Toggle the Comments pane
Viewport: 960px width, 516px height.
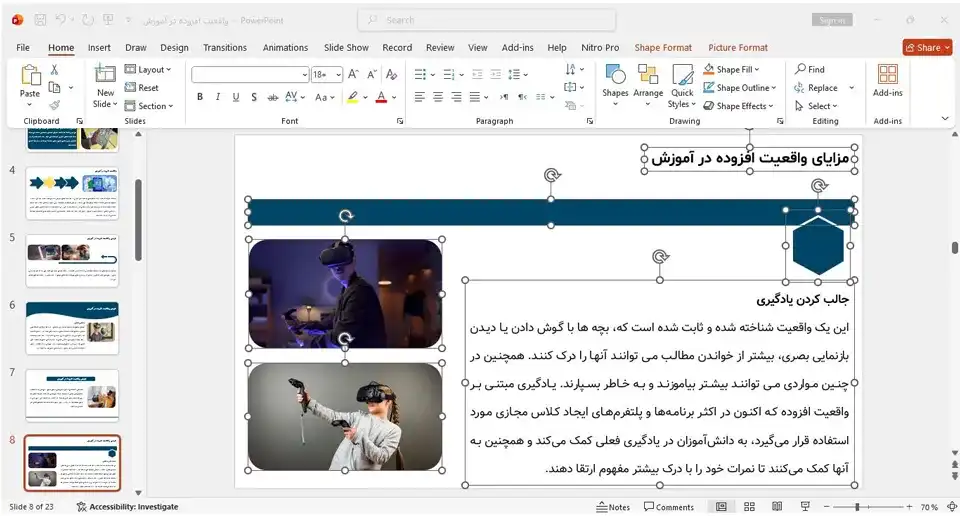click(669, 507)
